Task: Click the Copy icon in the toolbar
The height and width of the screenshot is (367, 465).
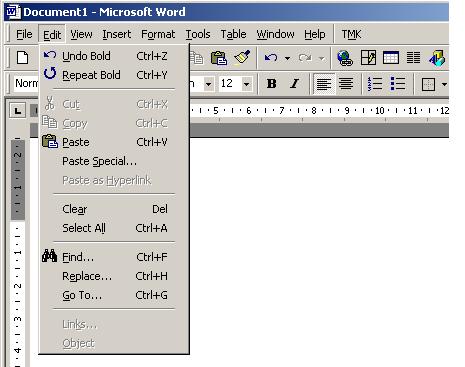Action: [x=197, y=58]
